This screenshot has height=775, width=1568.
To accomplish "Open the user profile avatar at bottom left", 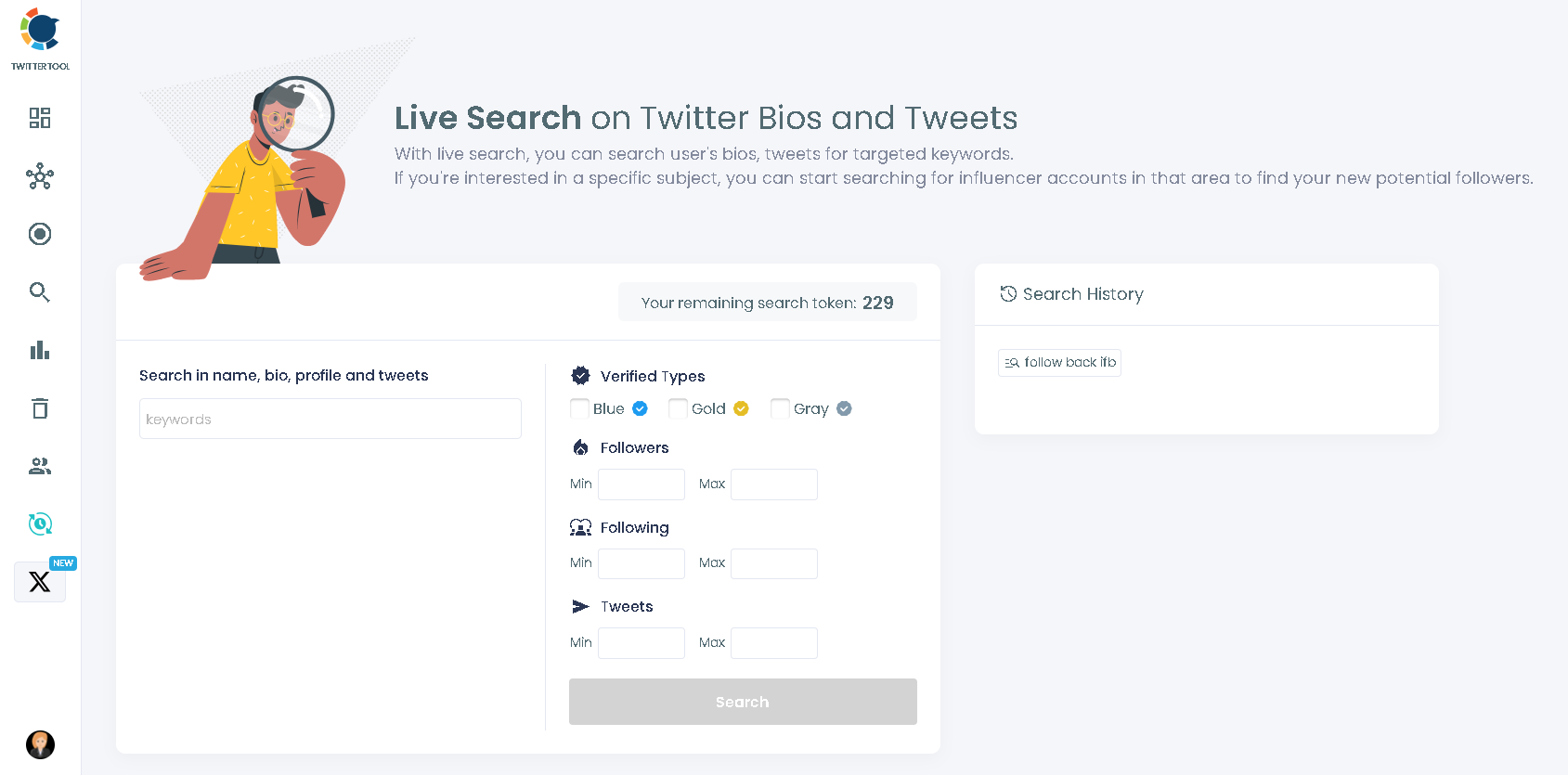I will 39,744.
